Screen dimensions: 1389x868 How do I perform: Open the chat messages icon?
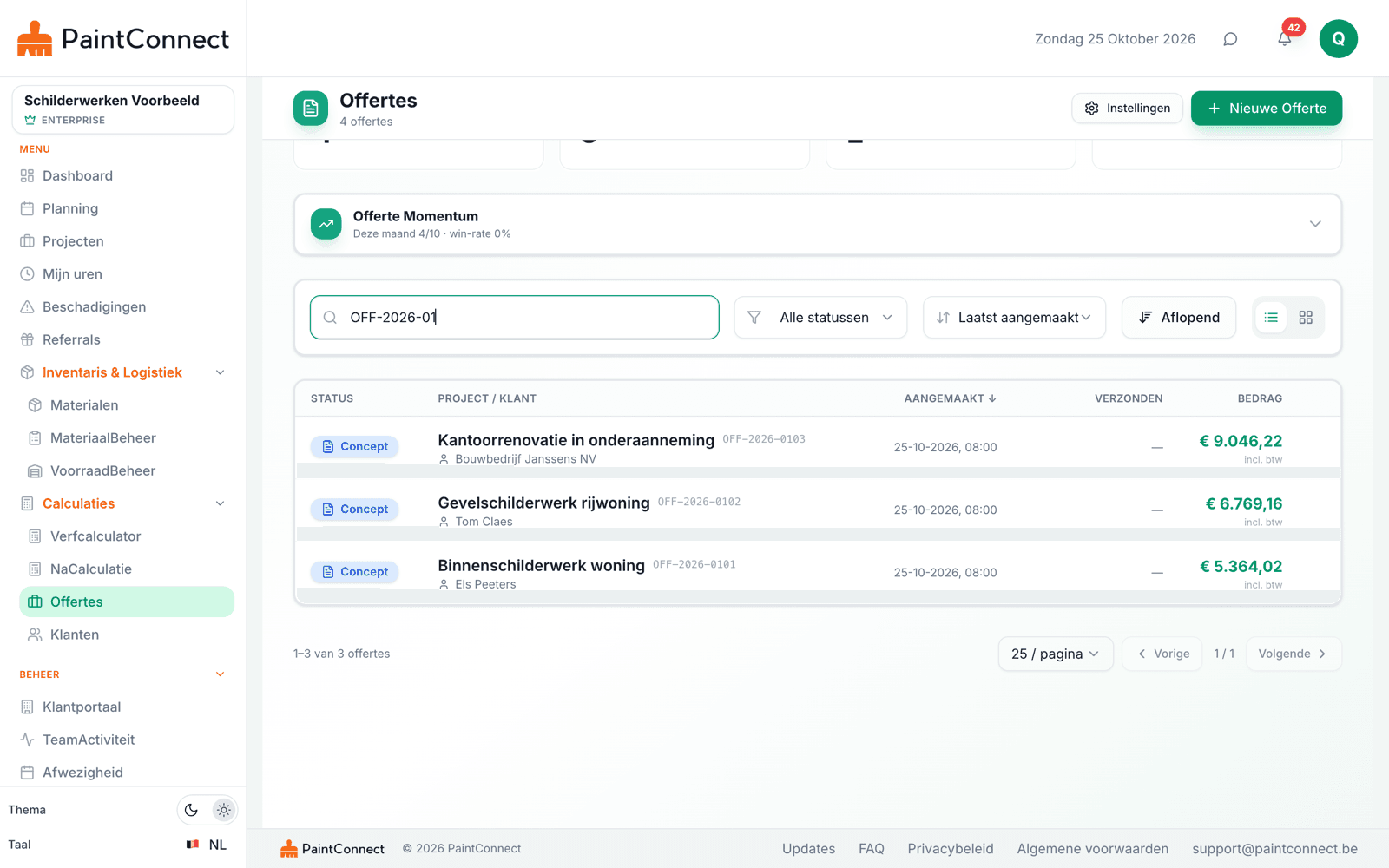[1230, 39]
